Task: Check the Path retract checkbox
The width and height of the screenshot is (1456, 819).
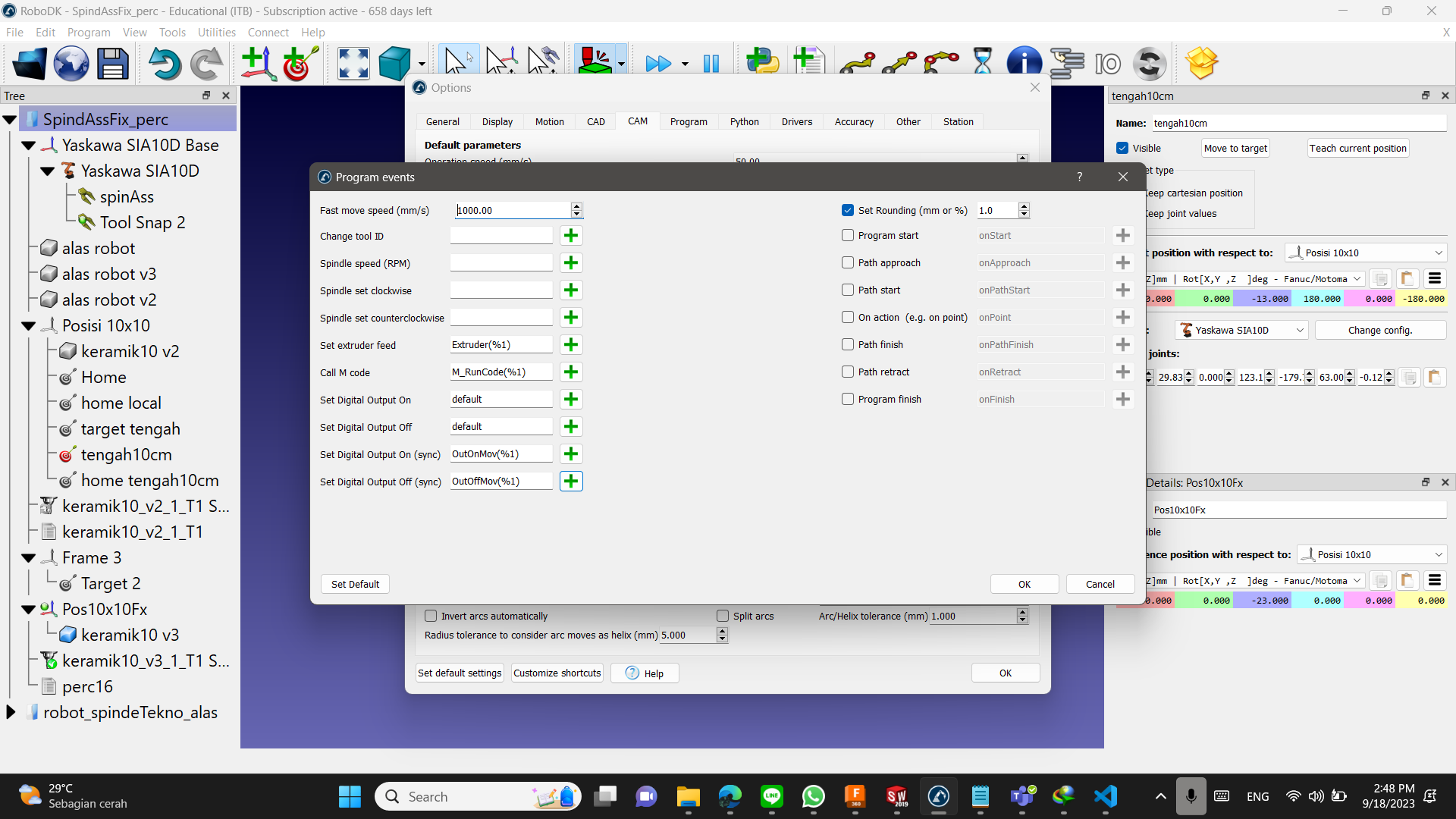Action: pos(848,372)
